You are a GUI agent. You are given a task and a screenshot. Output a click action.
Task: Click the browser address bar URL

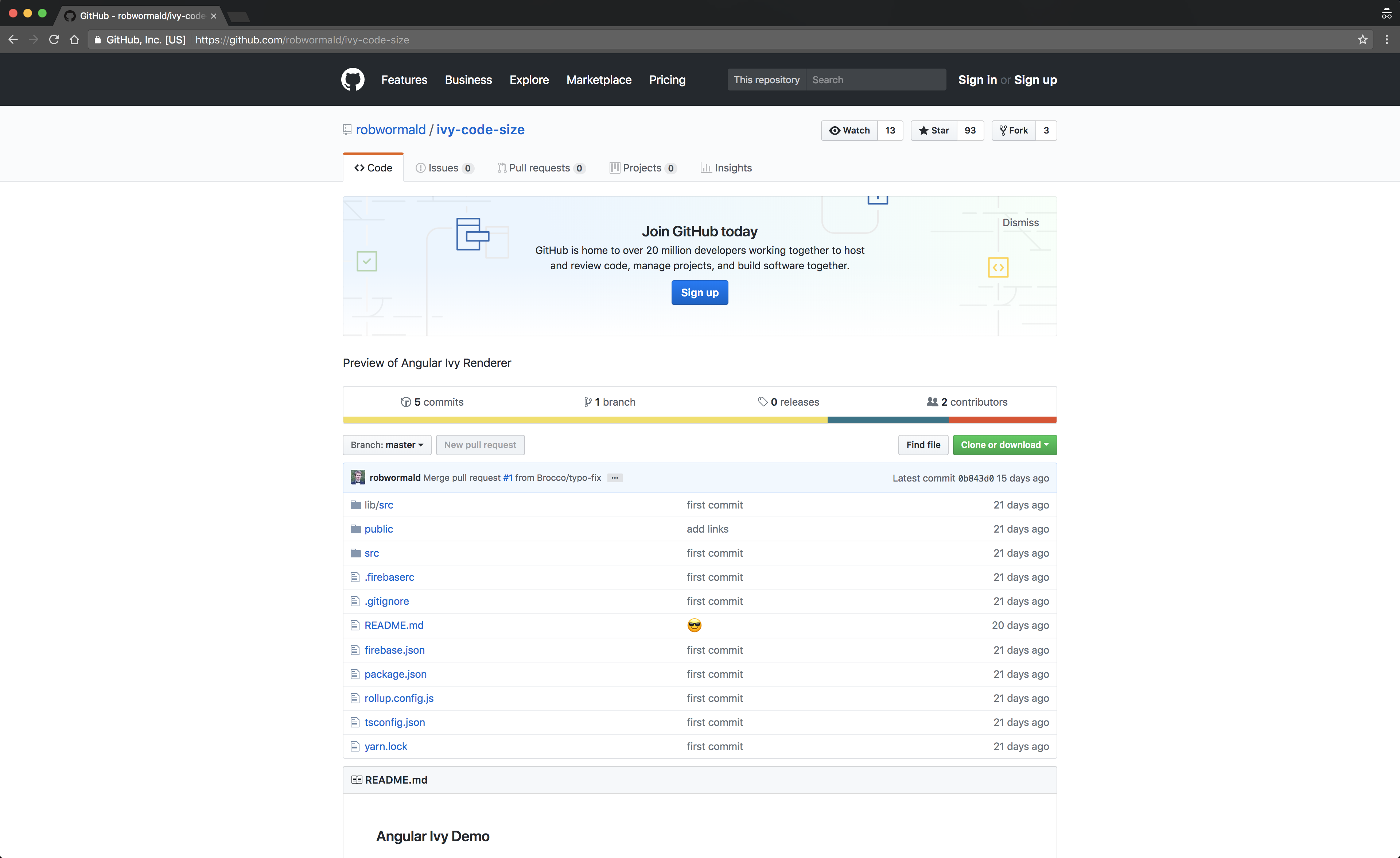point(302,40)
